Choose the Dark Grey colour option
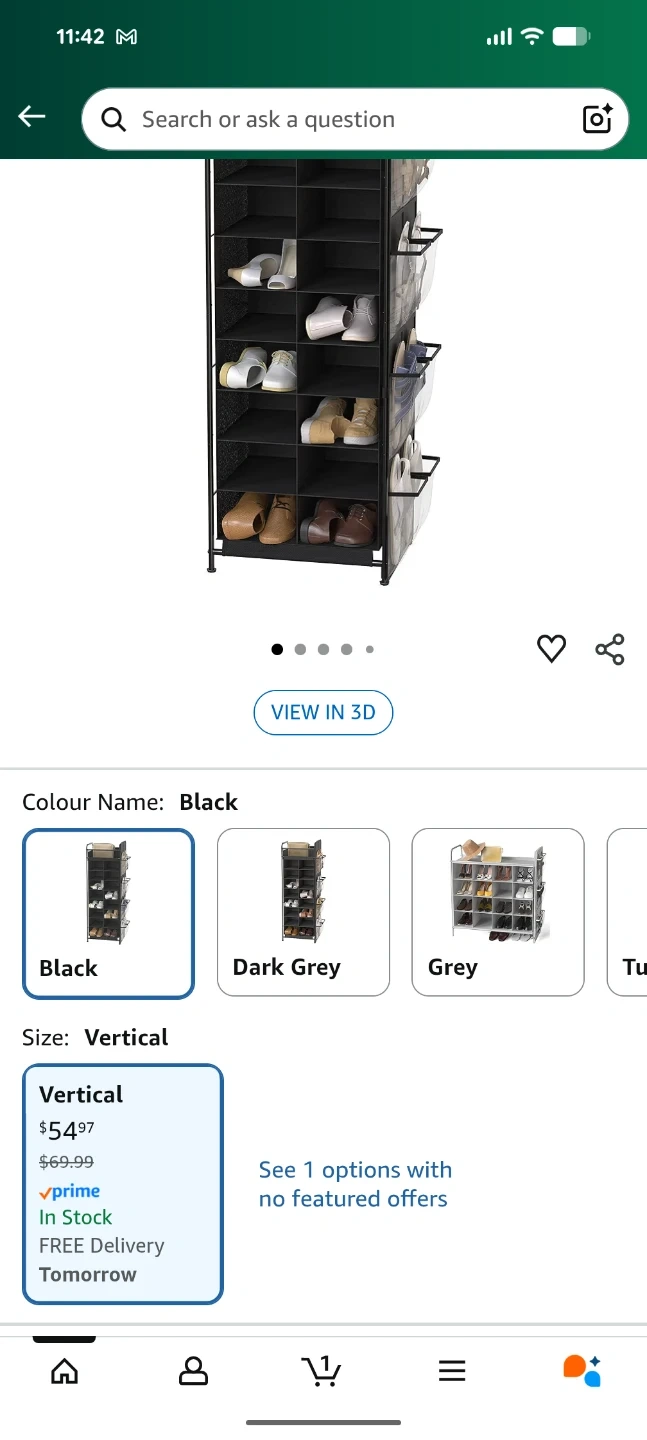Image resolution: width=647 pixels, height=1440 pixels. pyautogui.click(x=303, y=912)
